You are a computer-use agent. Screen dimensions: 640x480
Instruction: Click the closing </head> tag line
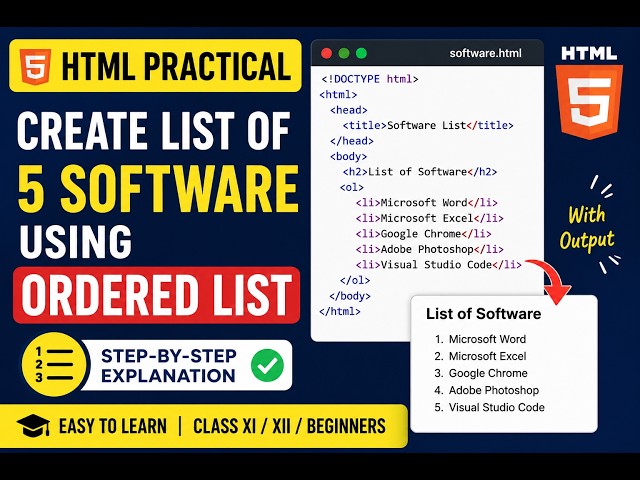[351, 141]
